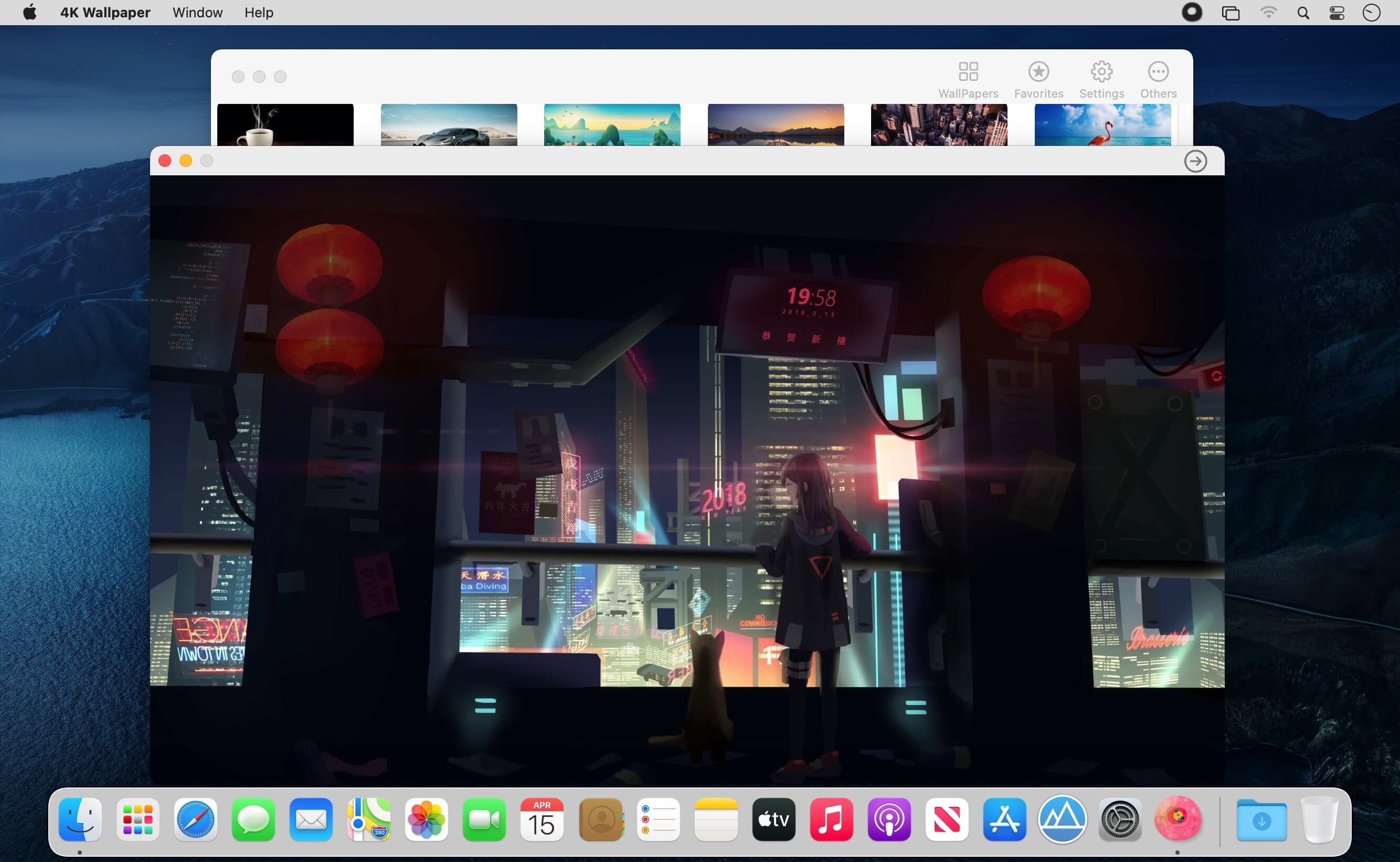1400x862 pixels.
Task: Click the screen recording status icon
Action: coord(1192,13)
